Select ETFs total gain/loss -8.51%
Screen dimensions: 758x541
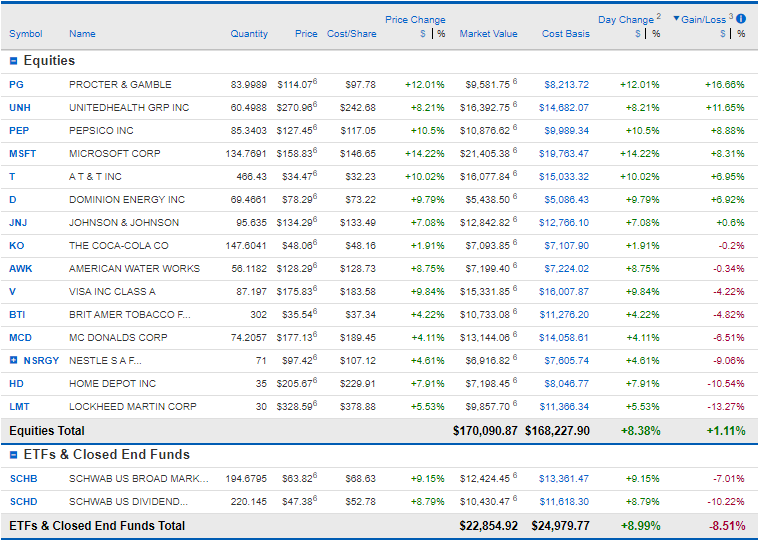727,526
